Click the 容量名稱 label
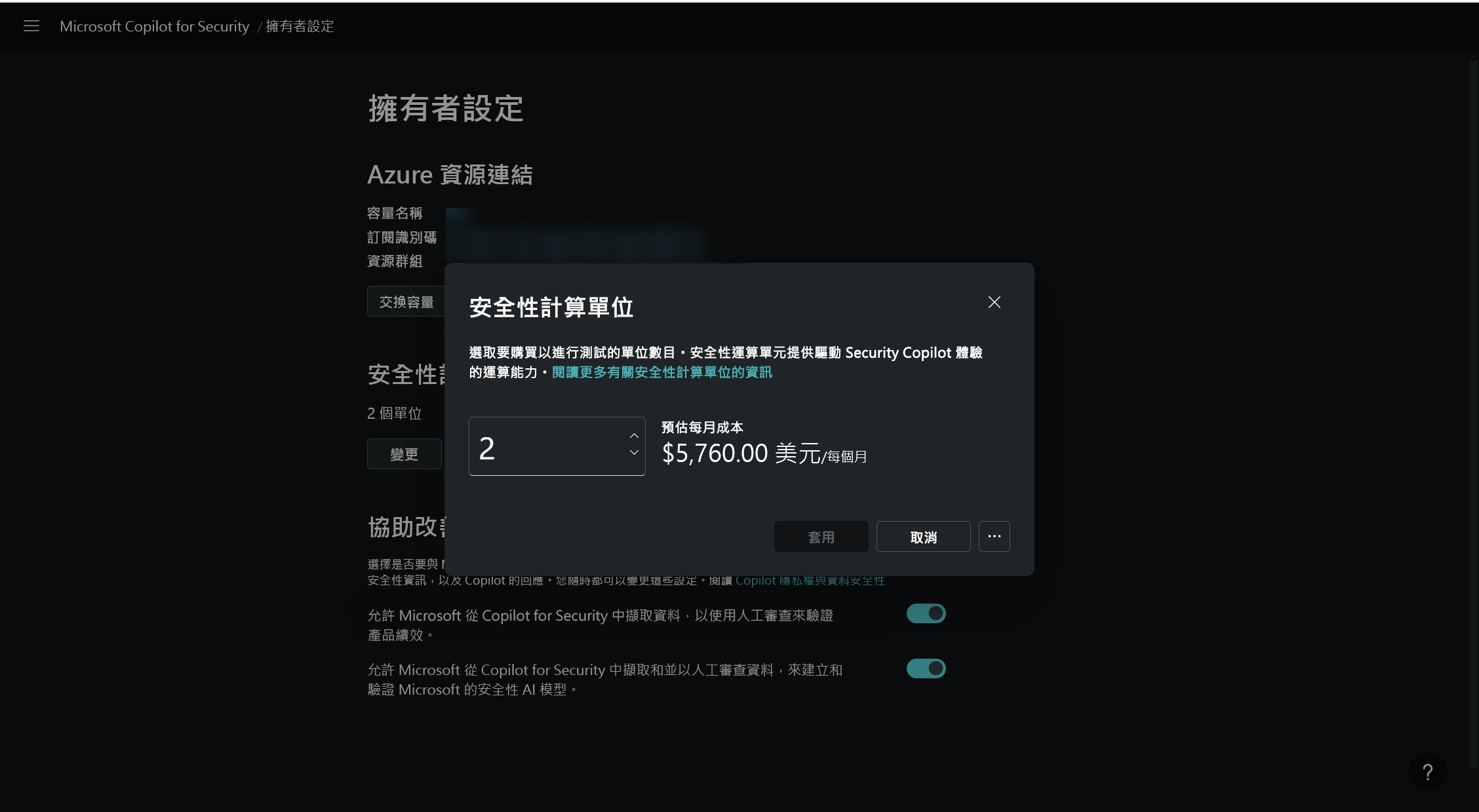The height and width of the screenshot is (812, 1479). click(395, 213)
